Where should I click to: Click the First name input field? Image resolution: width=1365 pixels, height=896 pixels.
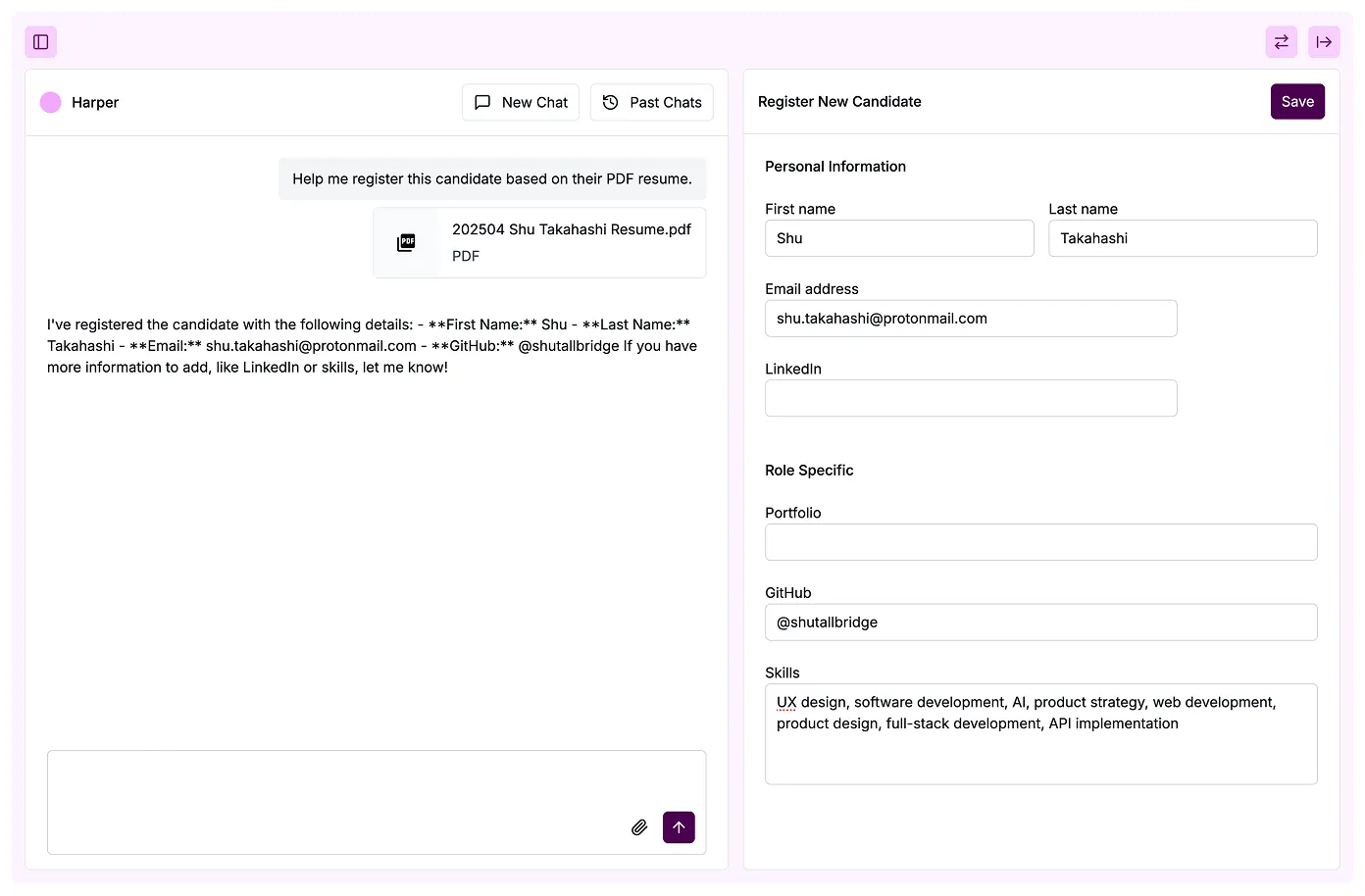tap(898, 238)
